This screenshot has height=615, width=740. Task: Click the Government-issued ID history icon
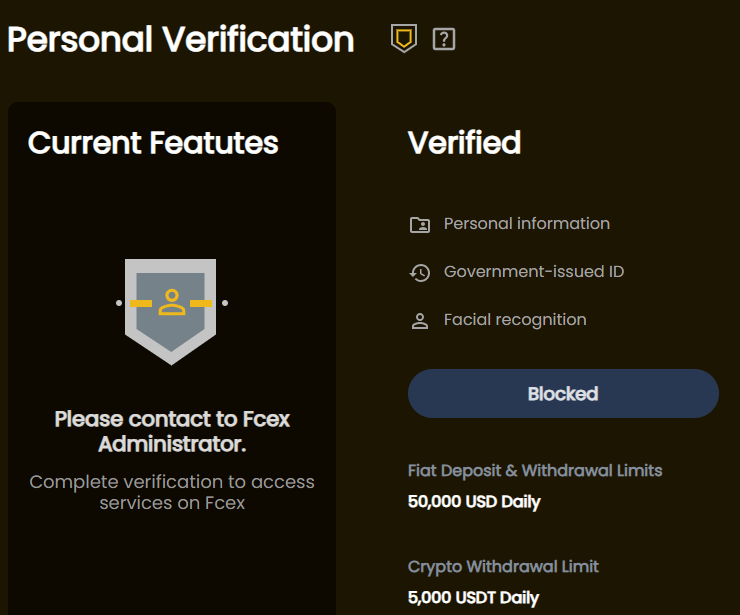click(x=420, y=272)
